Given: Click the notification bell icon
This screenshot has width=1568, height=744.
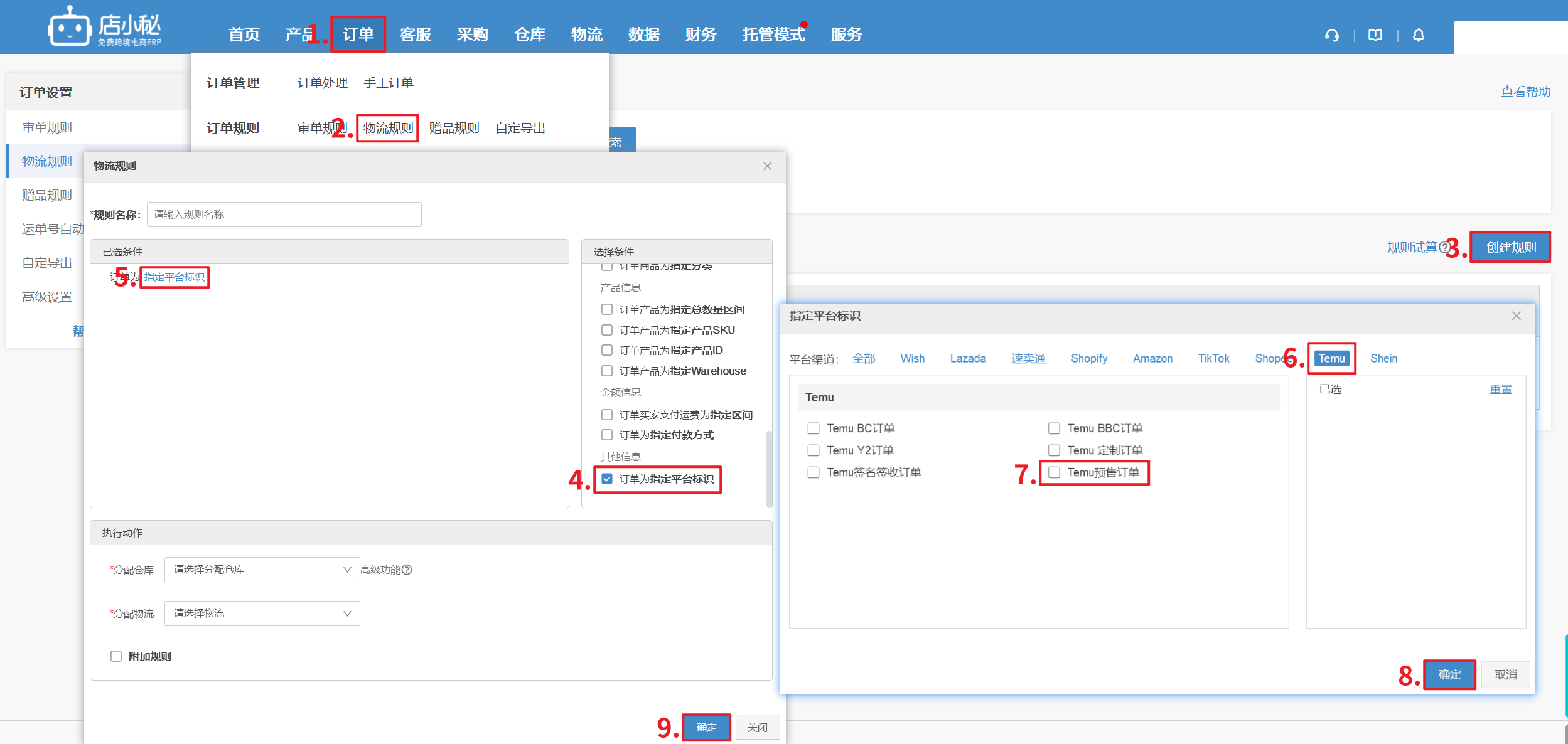Looking at the screenshot, I should 1419,35.
